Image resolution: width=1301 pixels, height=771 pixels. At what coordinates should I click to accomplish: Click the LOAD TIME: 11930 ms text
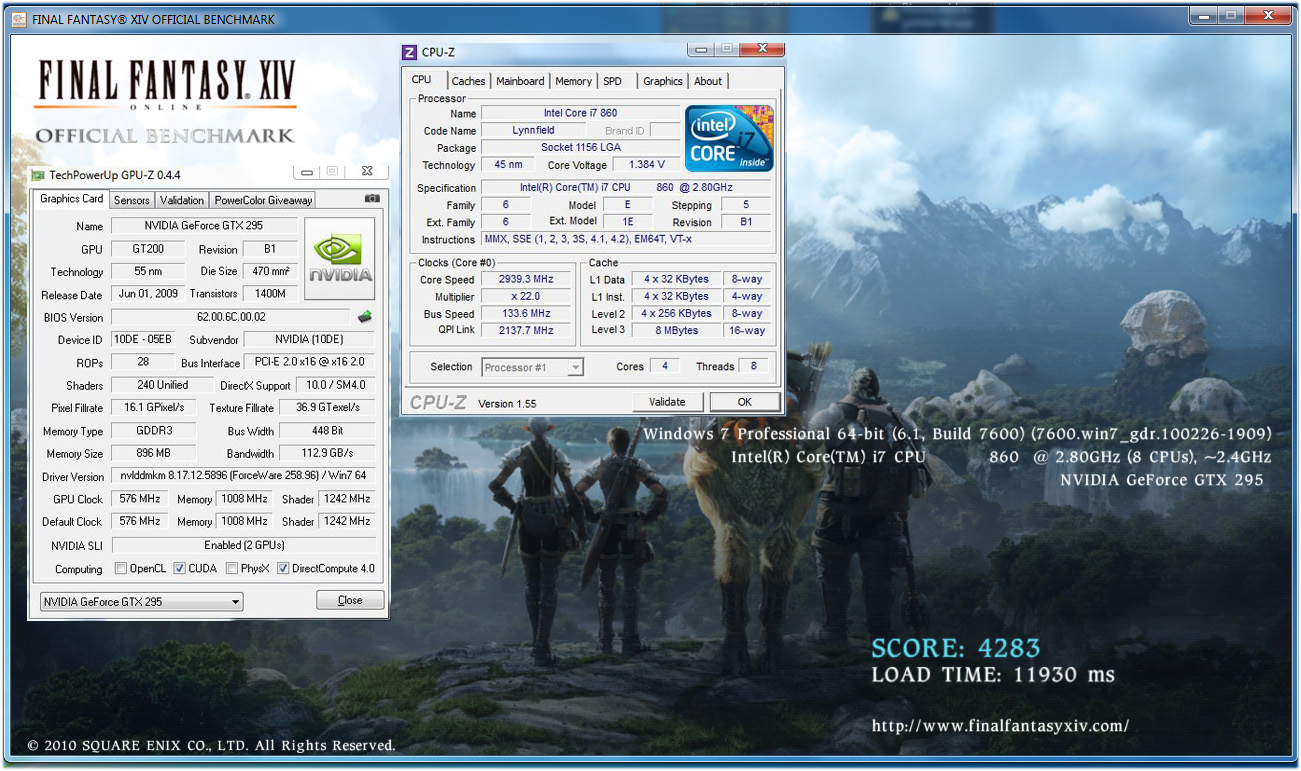click(993, 675)
